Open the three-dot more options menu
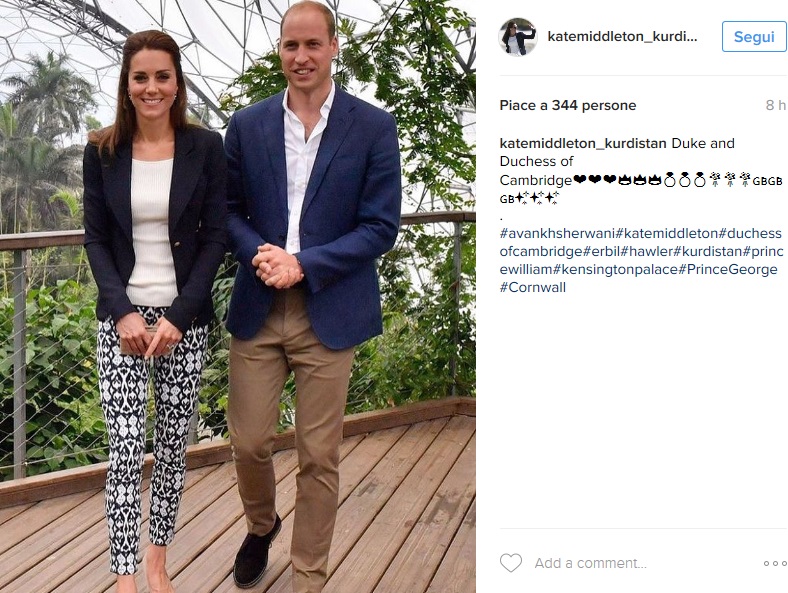 pyautogui.click(x=775, y=563)
